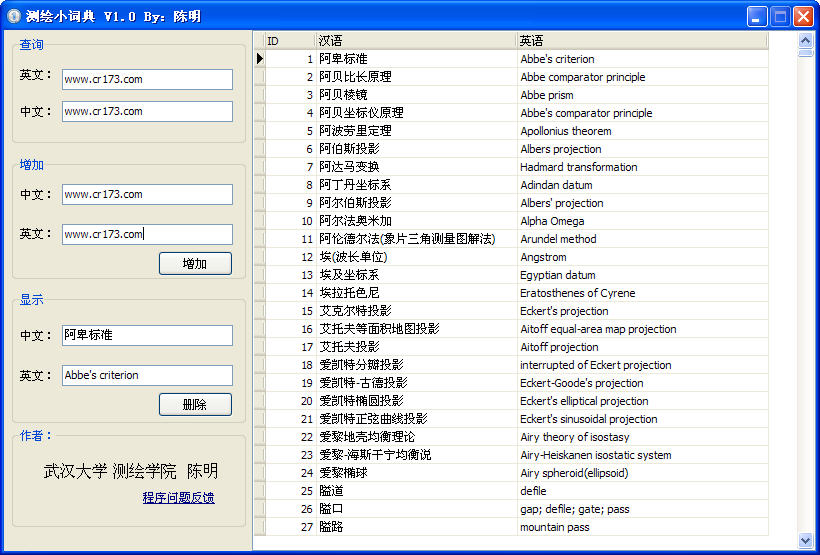This screenshot has height=555, width=820.
Task: Click the 显示 中文 field with 阿卑标准
Action: pyautogui.click(x=147, y=335)
